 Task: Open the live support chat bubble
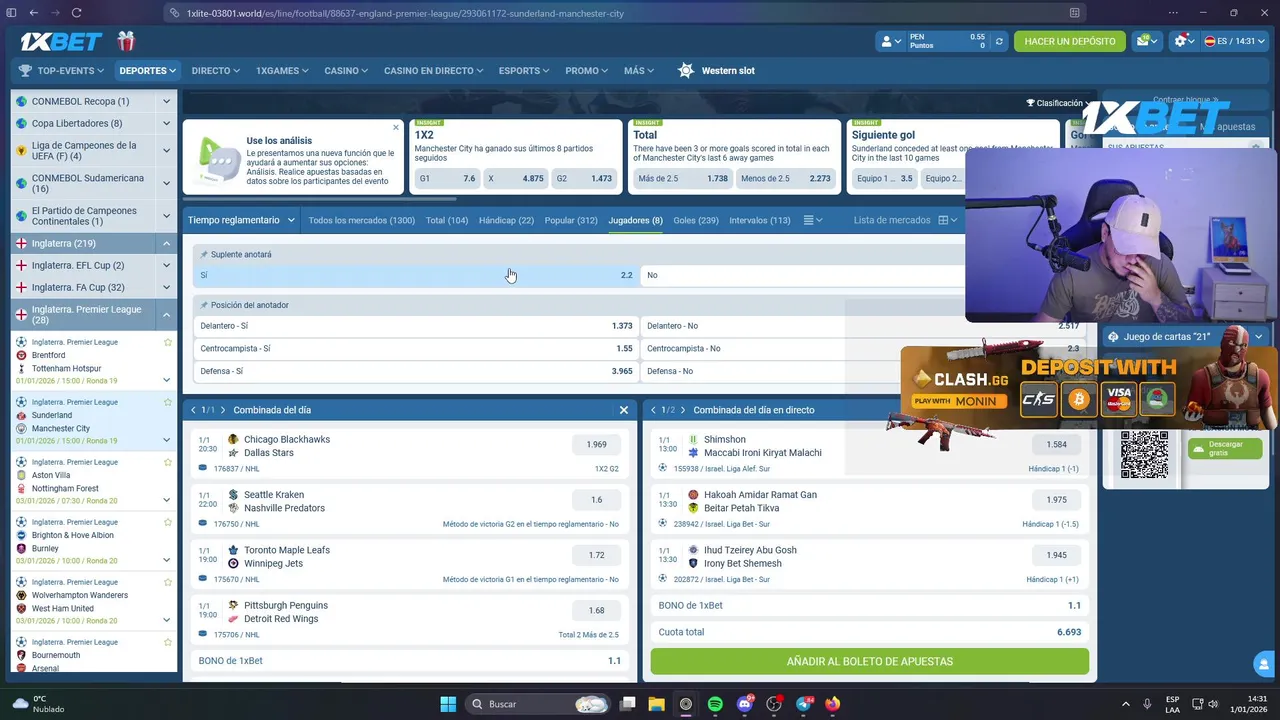tap(1264, 663)
